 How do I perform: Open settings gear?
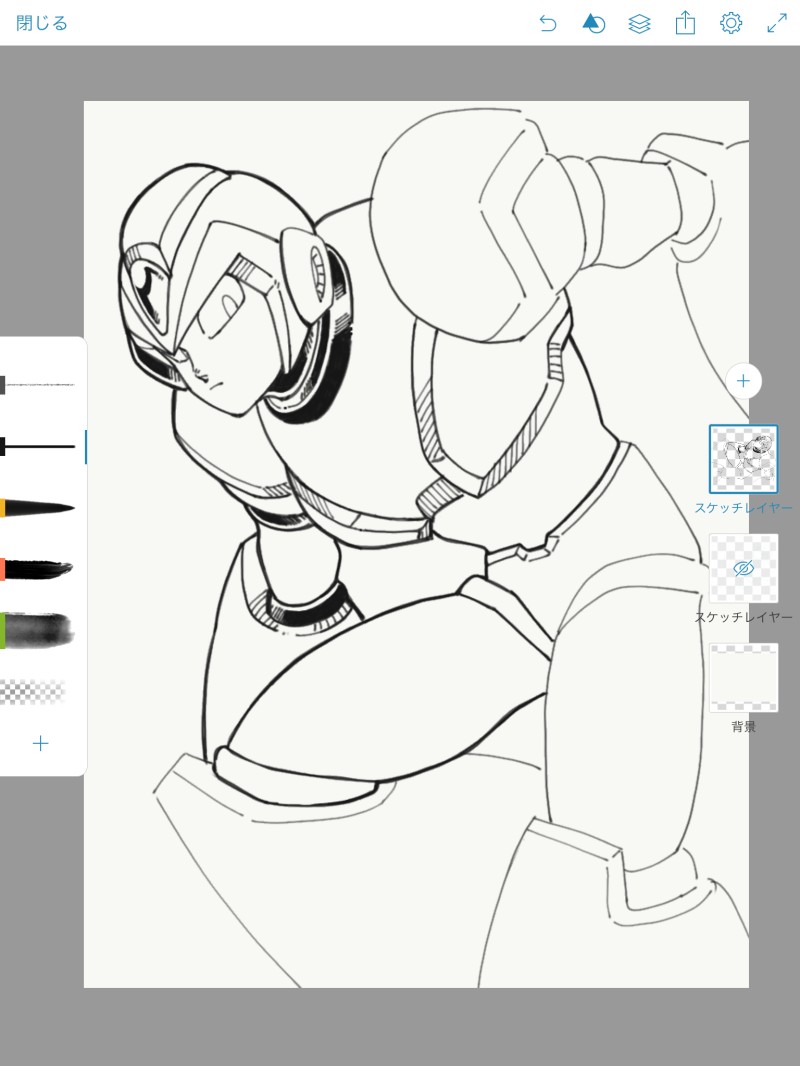tap(731, 23)
